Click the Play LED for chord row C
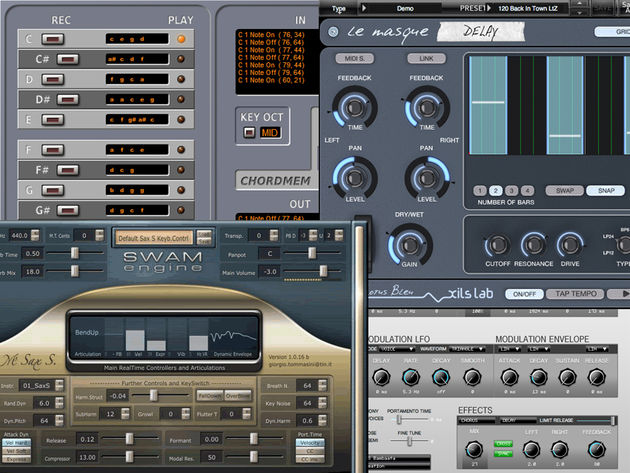This screenshot has height=473, width=630. coord(181,39)
